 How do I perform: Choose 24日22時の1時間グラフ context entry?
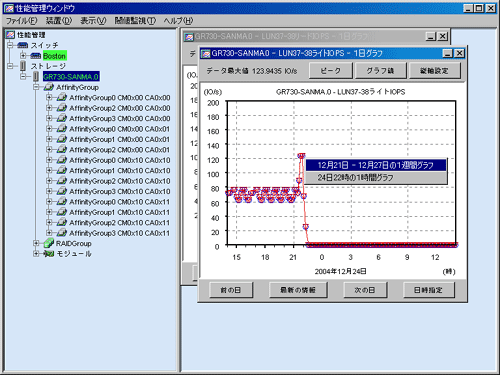(376, 178)
